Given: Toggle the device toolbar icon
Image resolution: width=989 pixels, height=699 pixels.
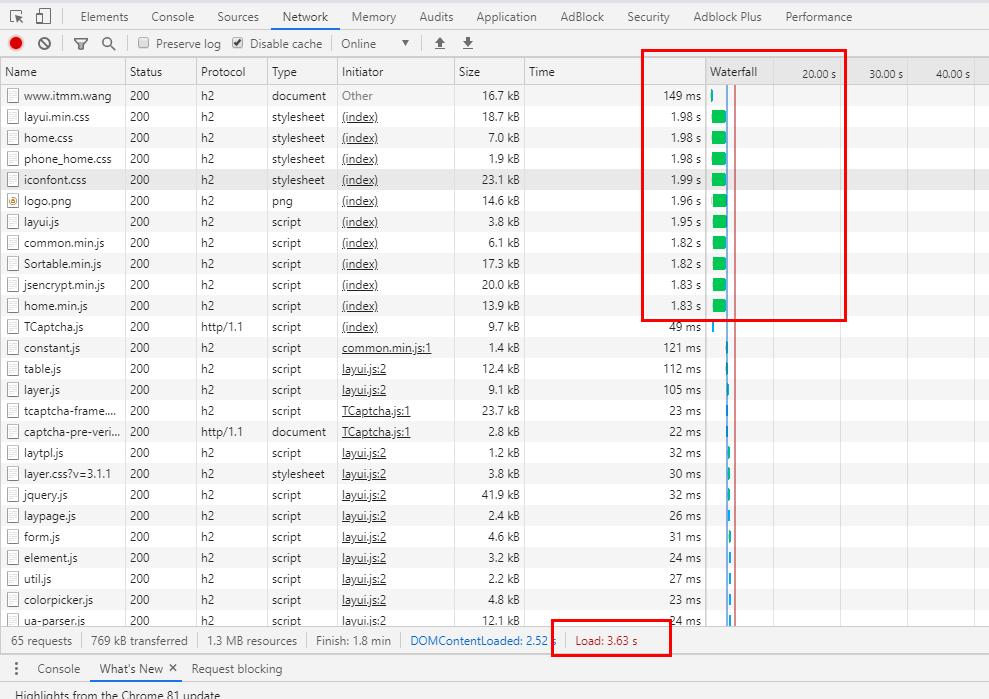Looking at the screenshot, I should (43, 17).
